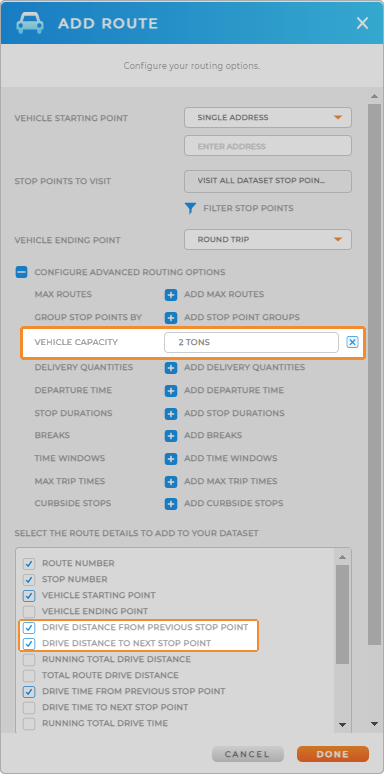Uncheck Vehicle Starting Point checkbox
This screenshot has height=775, width=384.
[29, 596]
